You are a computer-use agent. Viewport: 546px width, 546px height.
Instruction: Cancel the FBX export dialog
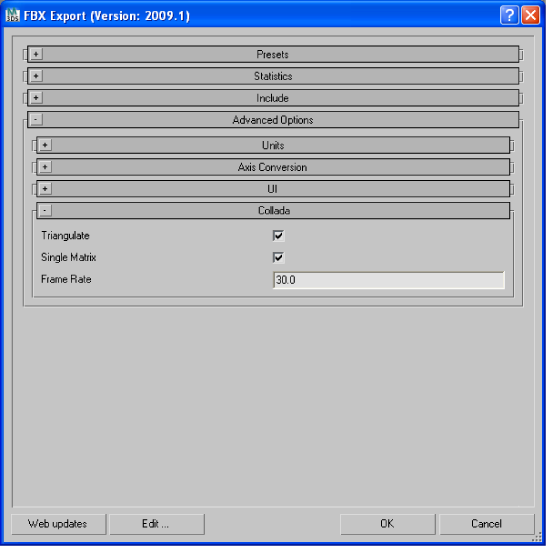486,524
